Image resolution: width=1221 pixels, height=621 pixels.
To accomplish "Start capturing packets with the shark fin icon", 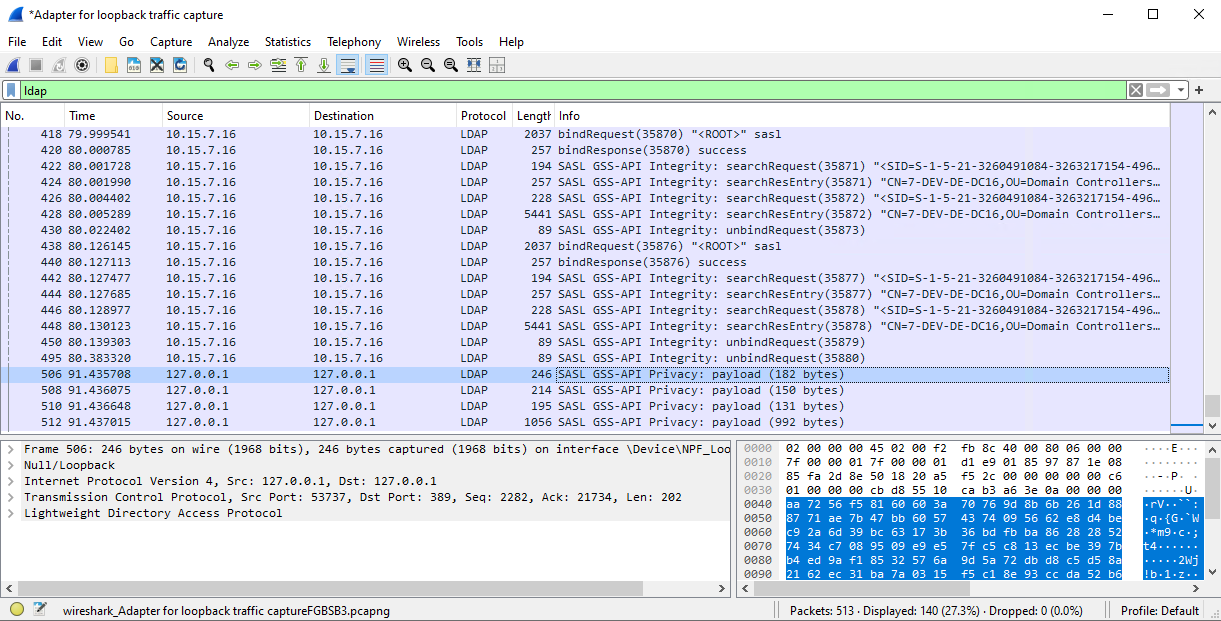I will point(13,65).
